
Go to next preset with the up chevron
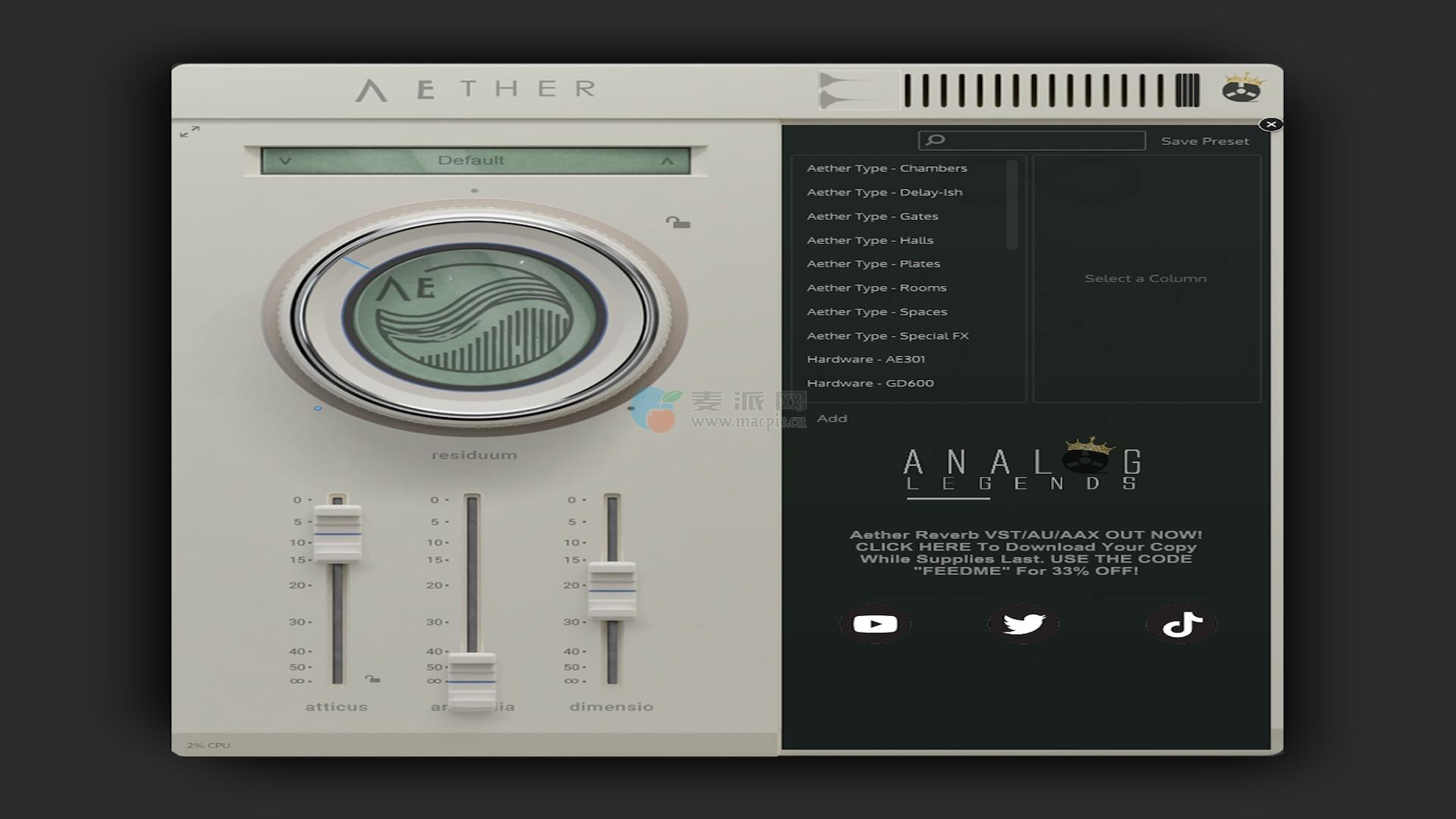pyautogui.click(x=667, y=161)
